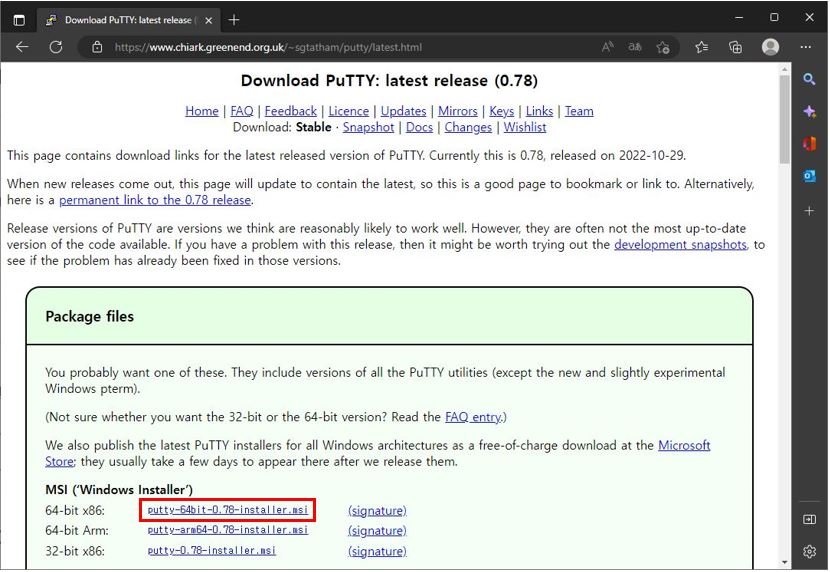Open the Settings and more ellipsis menu
Viewport: 830px width, 572px height.
click(806, 47)
